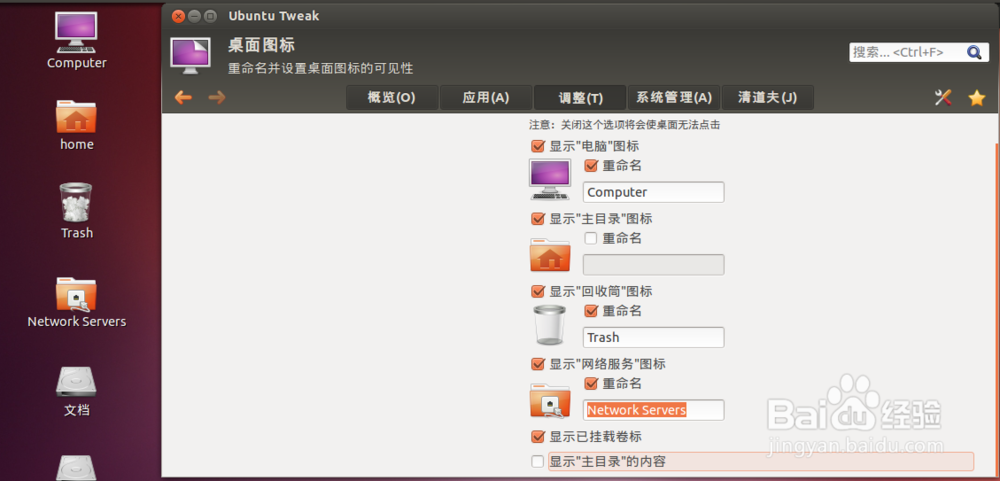Enable 重命名 checkbox for home folder
This screenshot has width=1000, height=481.
point(591,239)
